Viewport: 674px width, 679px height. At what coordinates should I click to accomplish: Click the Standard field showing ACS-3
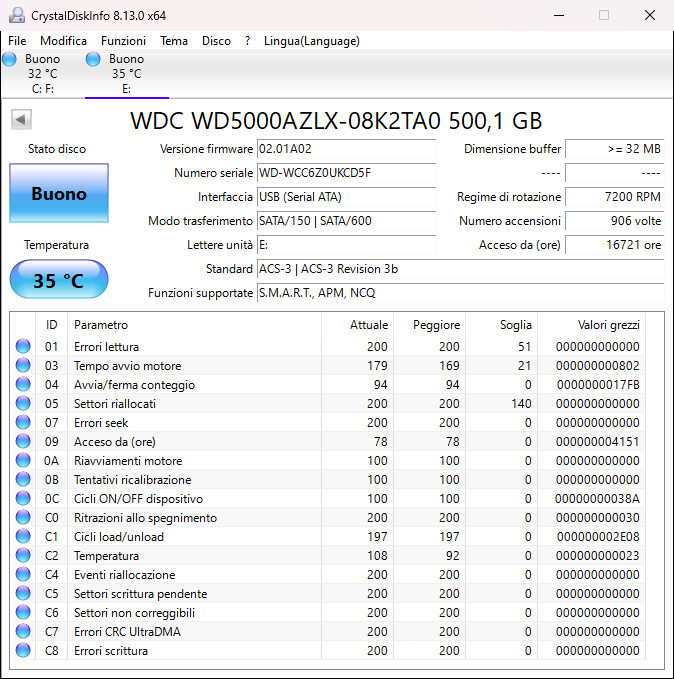(x=460, y=269)
